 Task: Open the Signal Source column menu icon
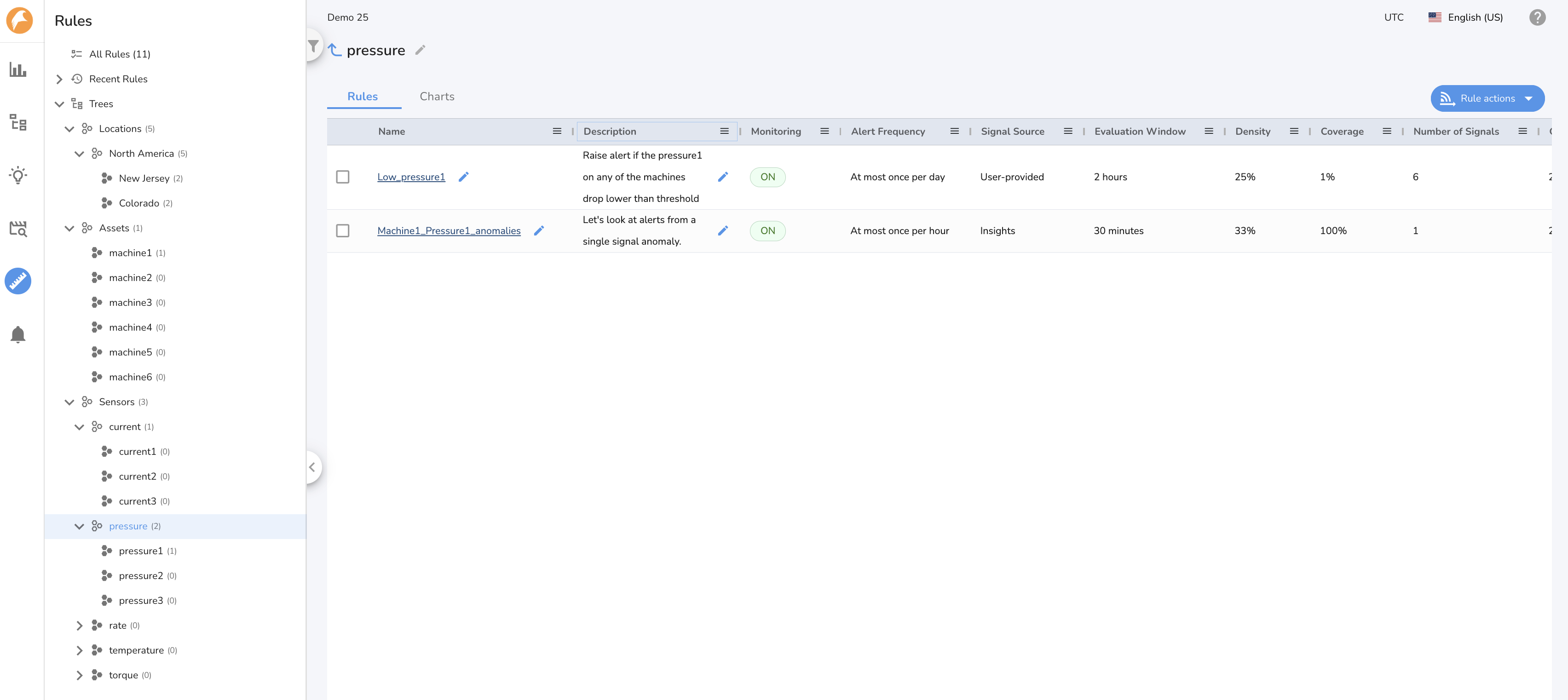(1068, 132)
